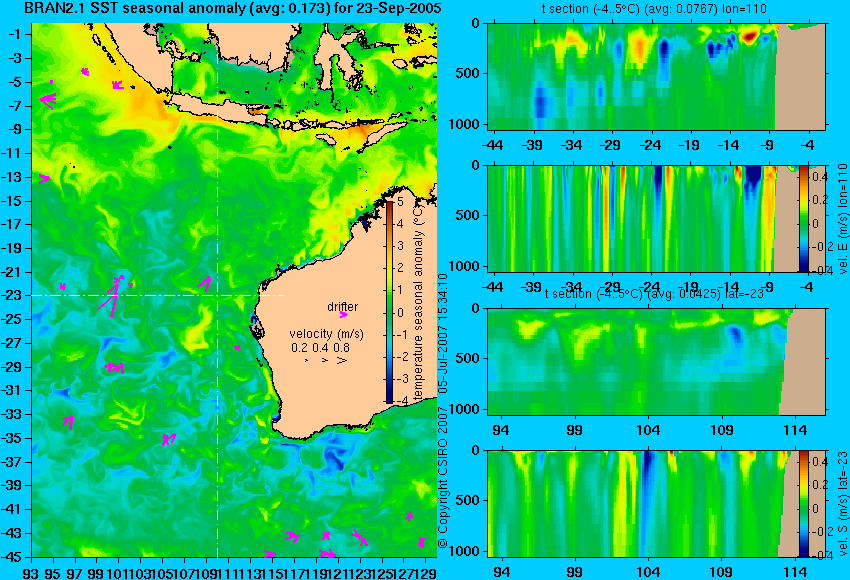The image size is (850, 580).
Task: Click the largest velocity scale arrow for 0.8
Action: (x=342, y=360)
